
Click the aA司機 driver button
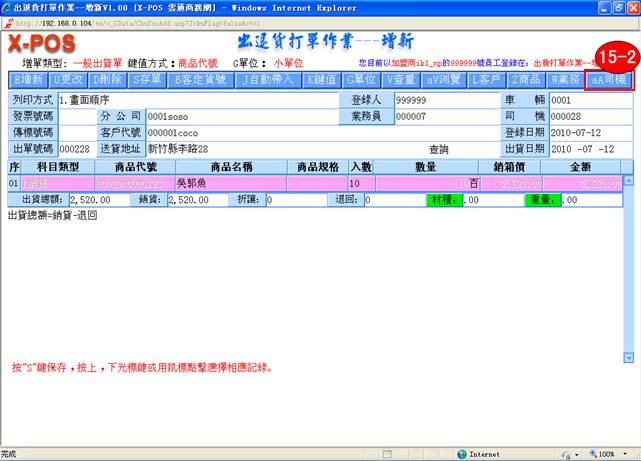[609, 79]
